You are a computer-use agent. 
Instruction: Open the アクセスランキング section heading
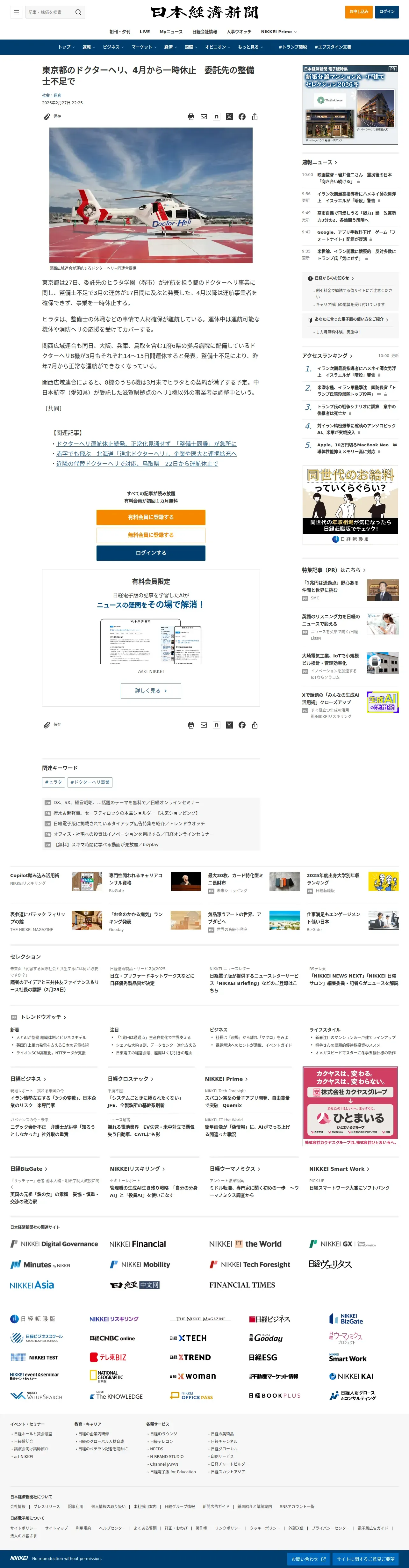pyautogui.click(x=327, y=355)
